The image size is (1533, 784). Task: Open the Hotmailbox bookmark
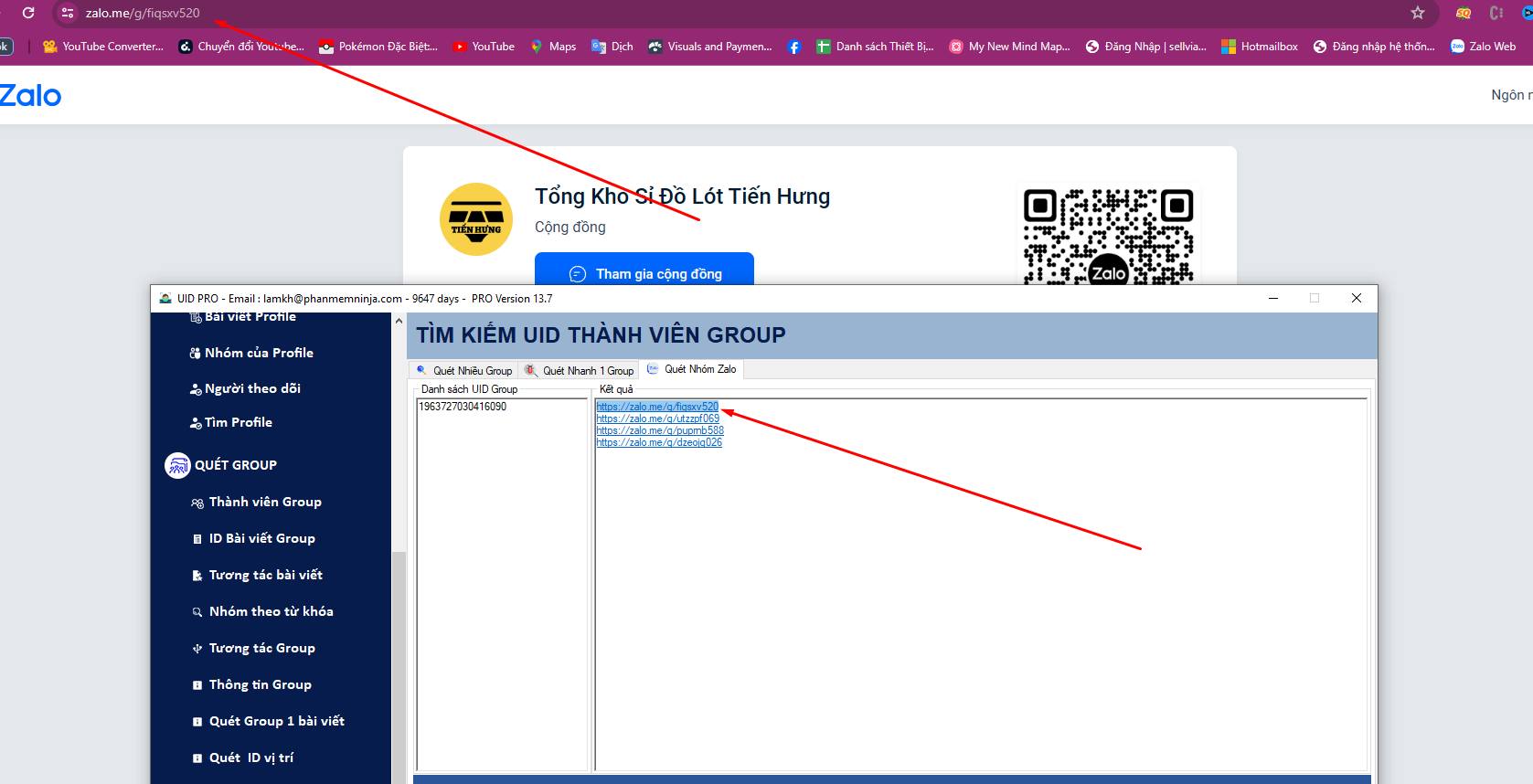tap(1260, 47)
